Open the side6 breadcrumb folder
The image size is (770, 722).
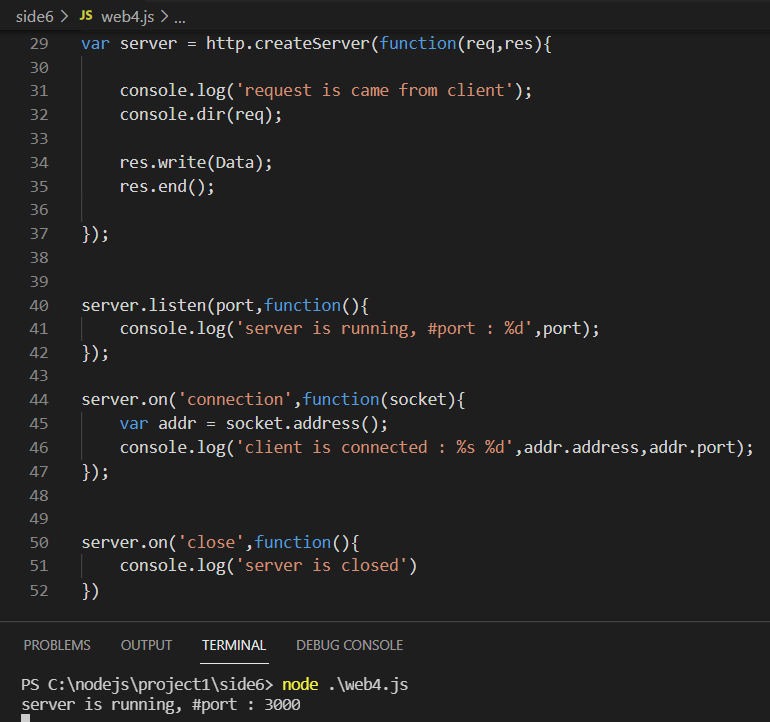point(34,17)
